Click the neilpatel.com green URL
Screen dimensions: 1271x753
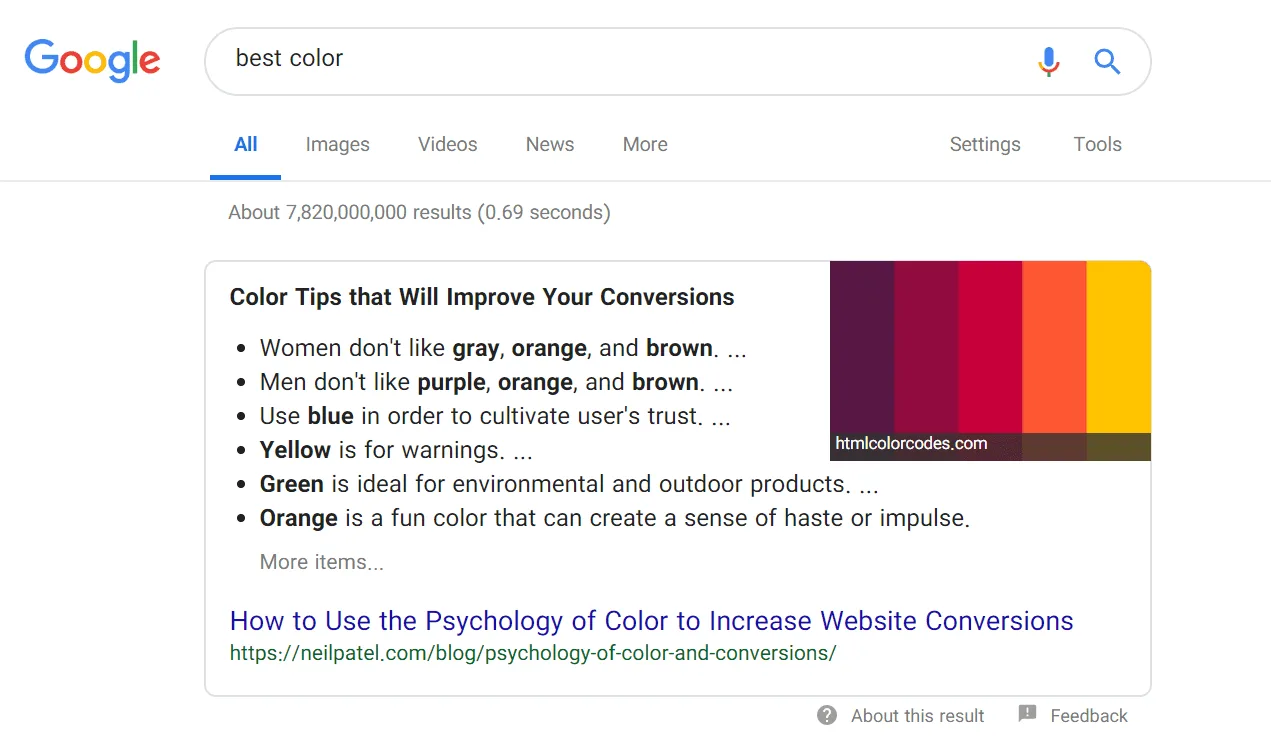pos(533,654)
